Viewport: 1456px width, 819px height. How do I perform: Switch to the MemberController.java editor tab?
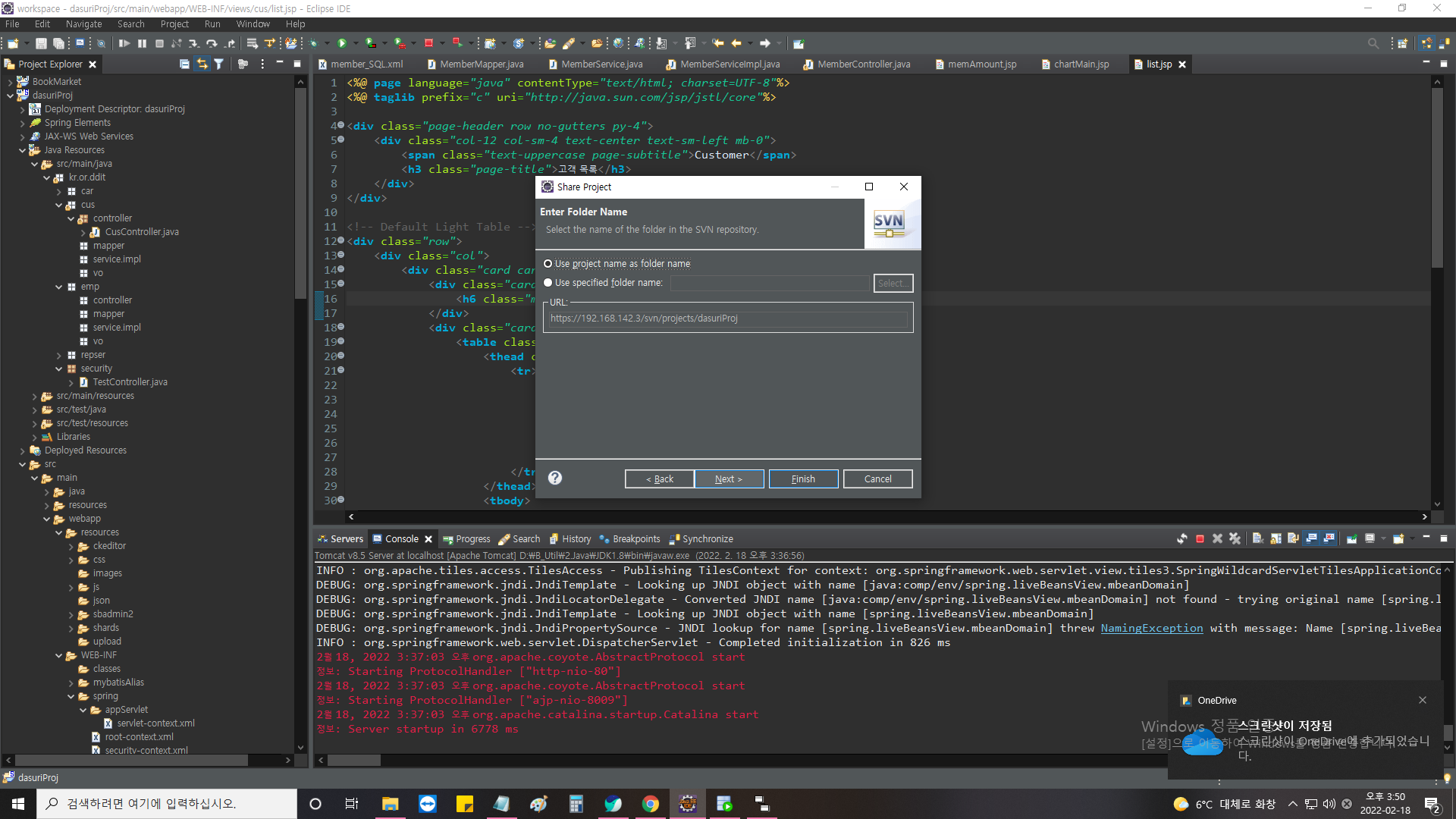(x=863, y=64)
